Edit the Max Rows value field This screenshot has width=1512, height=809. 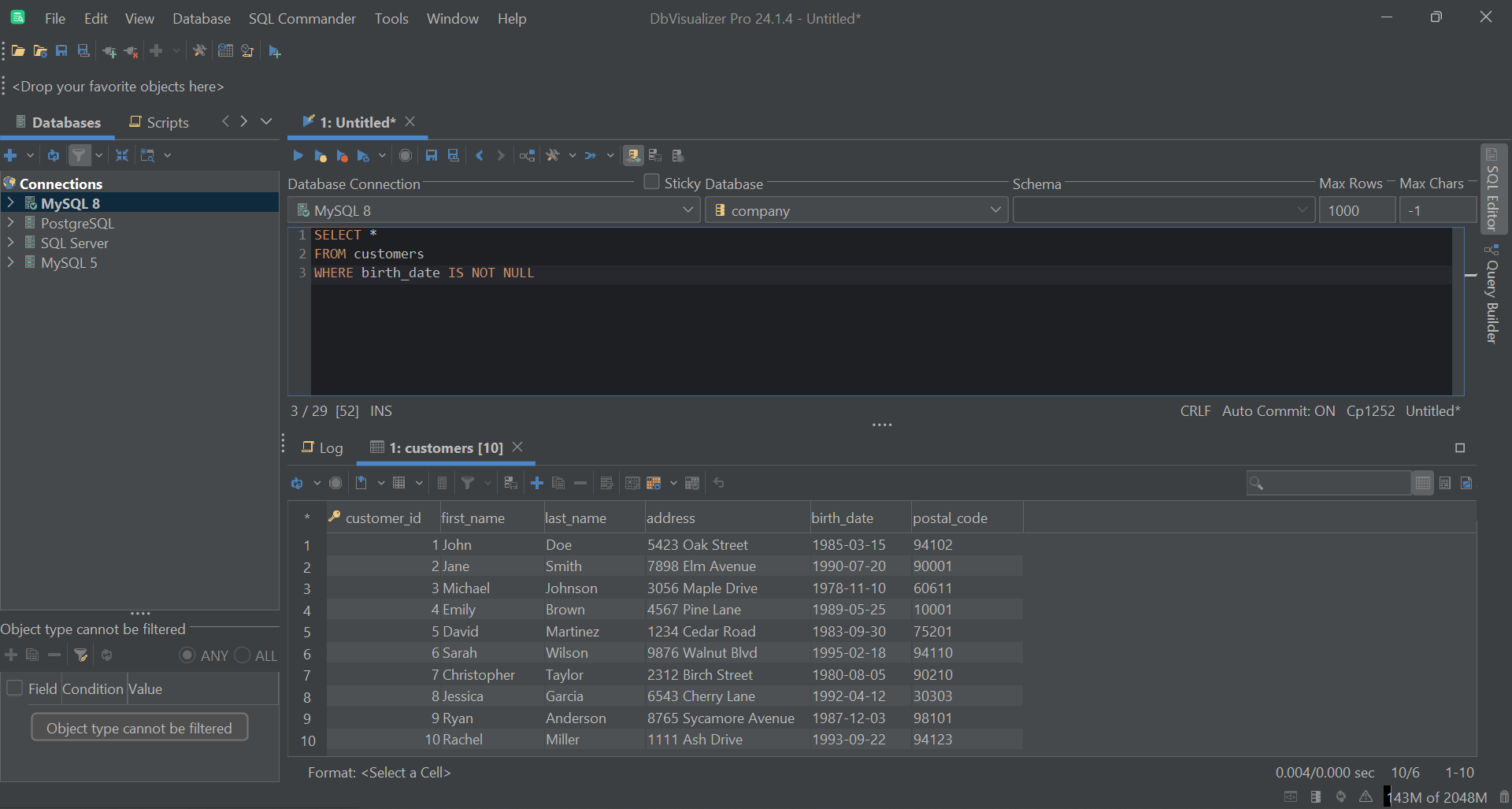click(1356, 210)
